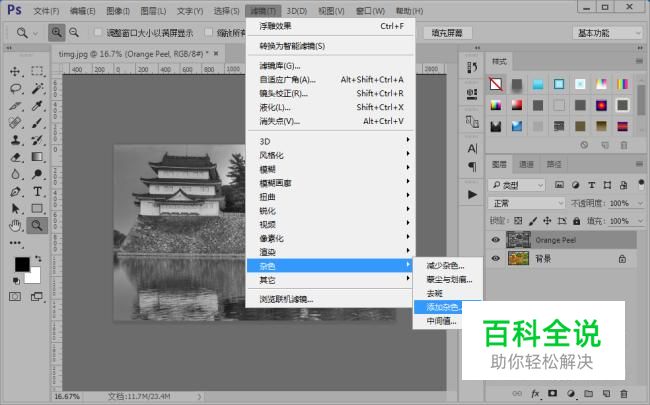This screenshot has height=405, width=650.
Task: Select the Healing Brush tool
Action: pos(15,123)
